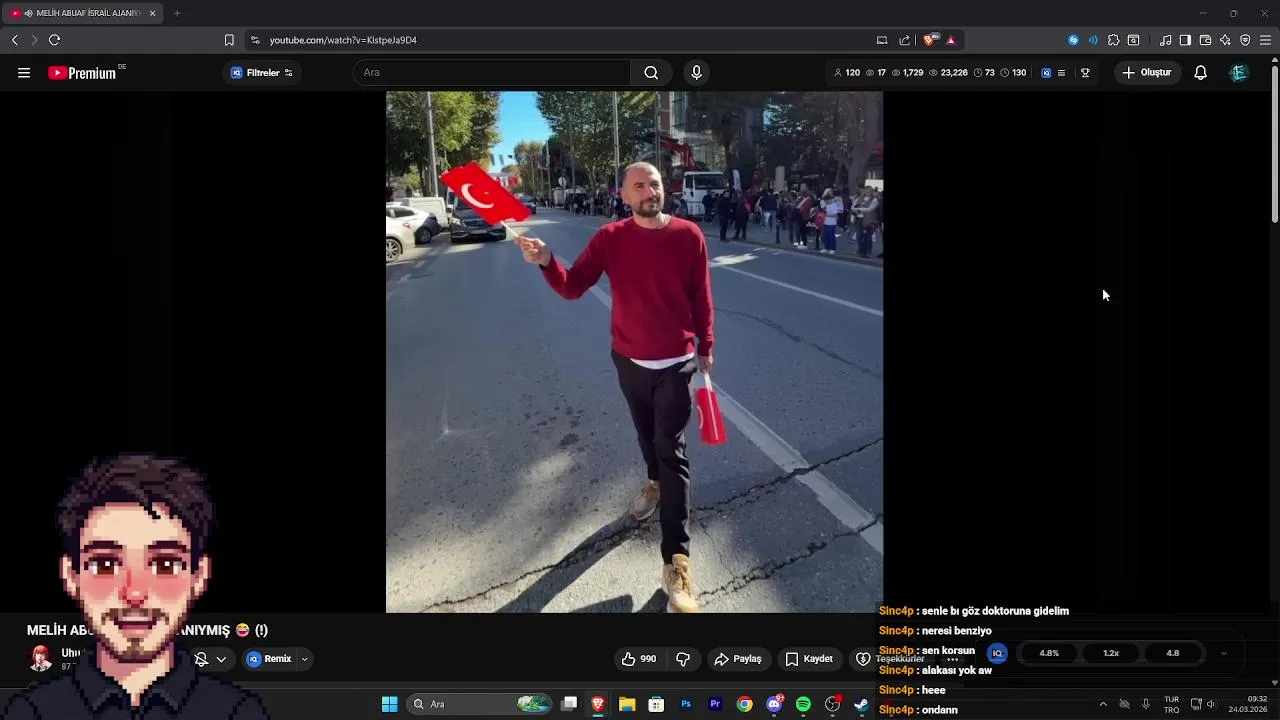Click the Kaydet save button

[809, 659]
